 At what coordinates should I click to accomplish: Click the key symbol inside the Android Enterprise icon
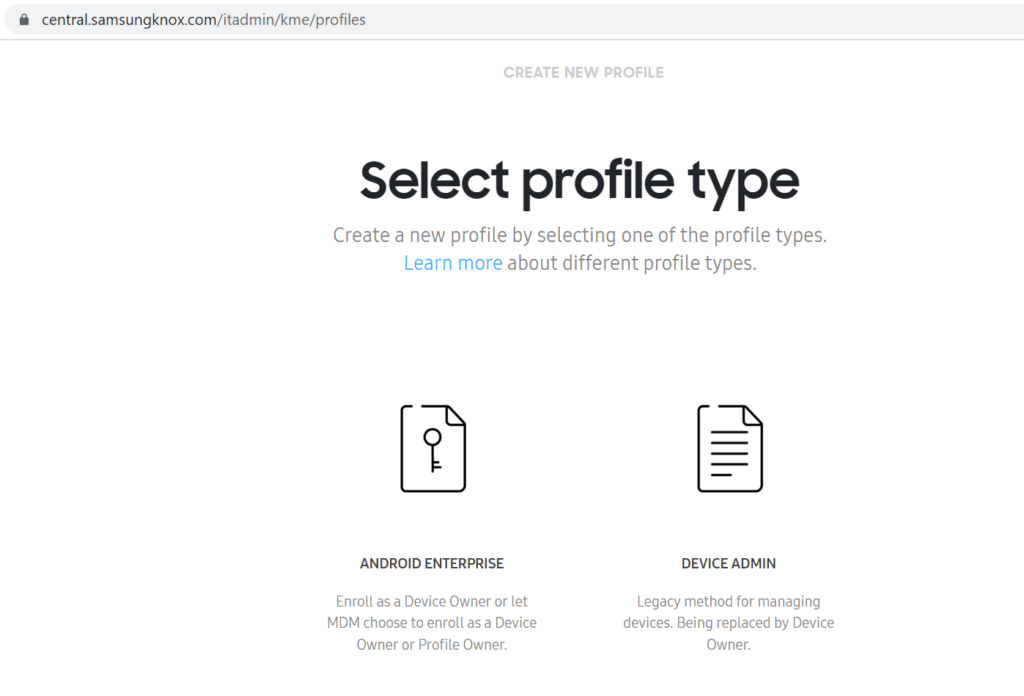(x=433, y=450)
